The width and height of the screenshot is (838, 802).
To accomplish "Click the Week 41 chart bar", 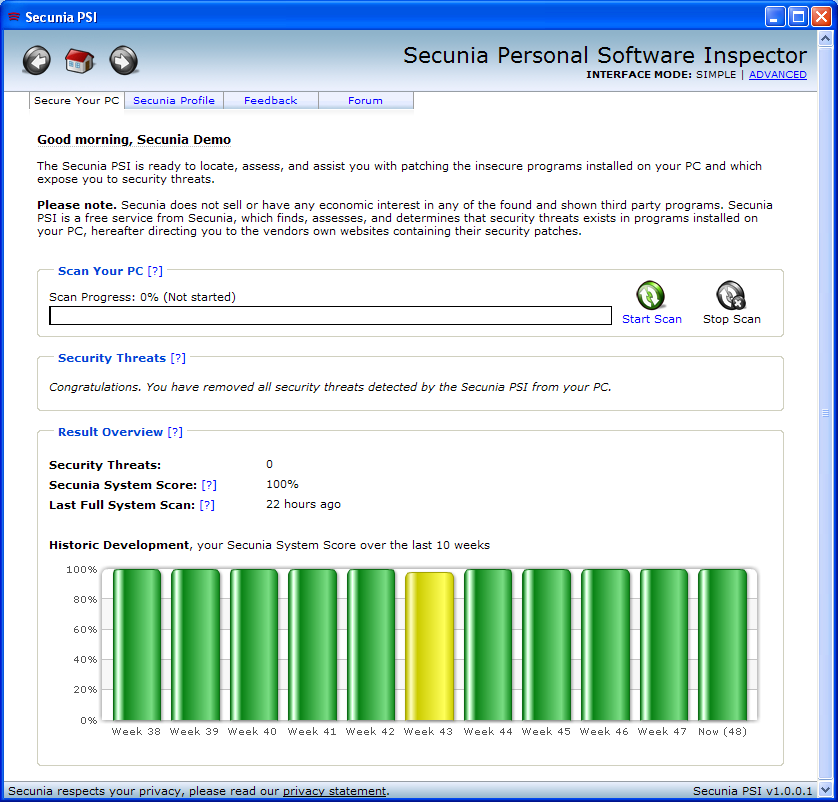I will 312,645.
